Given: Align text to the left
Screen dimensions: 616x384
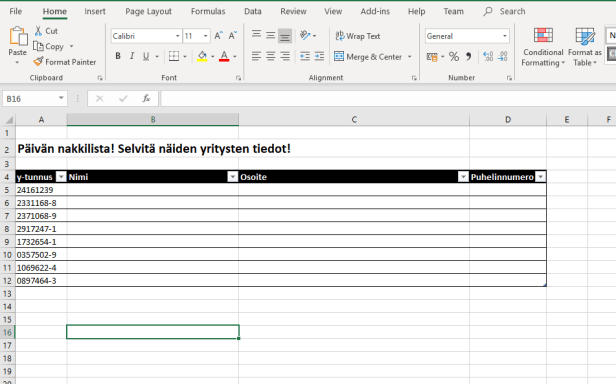Looking at the screenshot, I should [x=256, y=56].
